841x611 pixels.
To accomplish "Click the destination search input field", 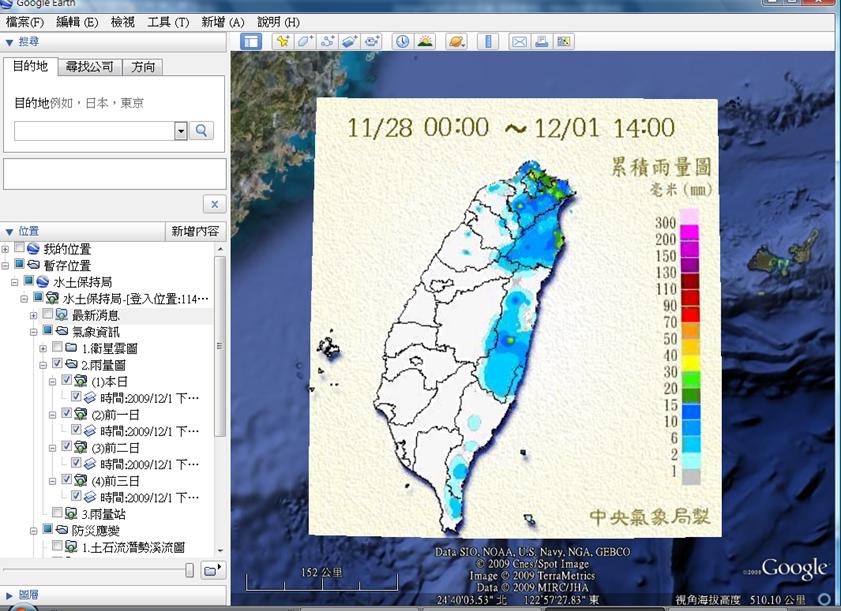I will (94, 131).
